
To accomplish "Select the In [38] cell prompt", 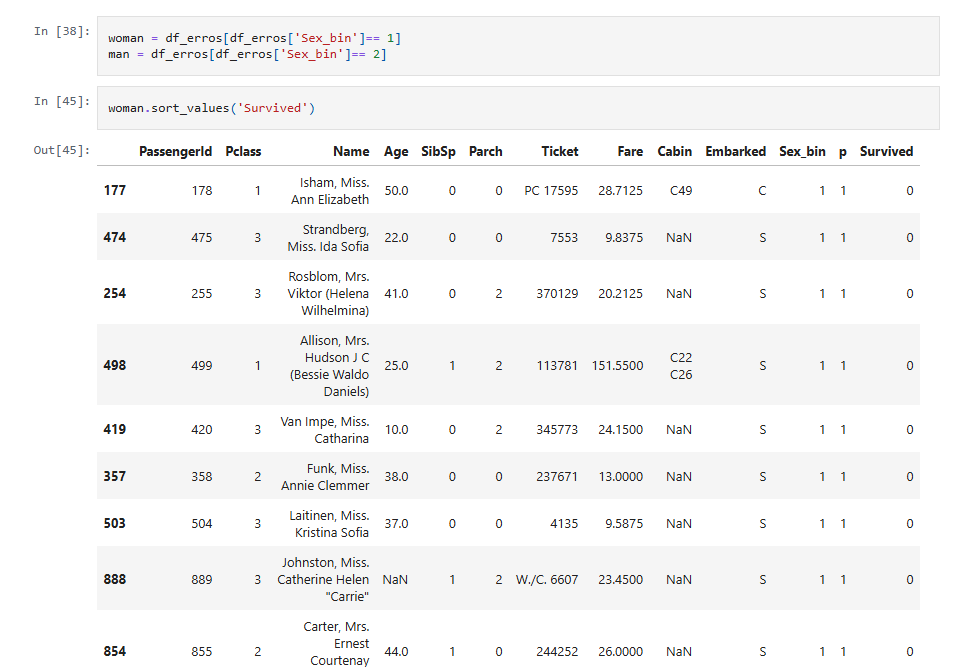I will [x=62, y=31].
